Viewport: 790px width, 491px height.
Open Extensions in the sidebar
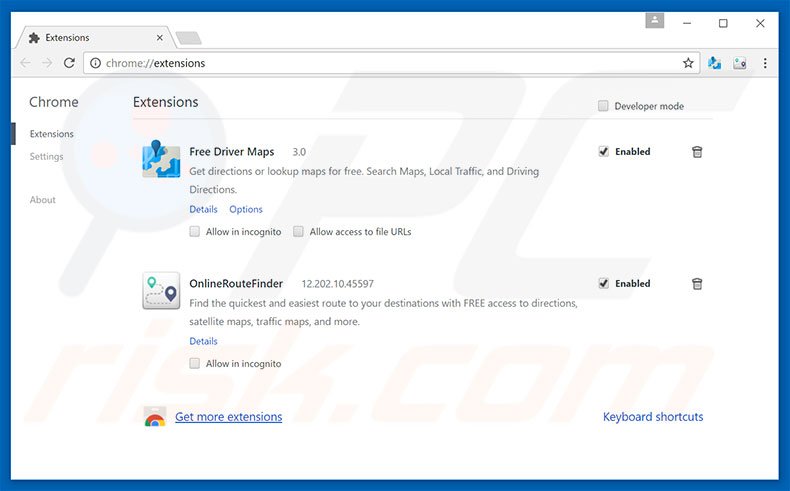(51, 134)
